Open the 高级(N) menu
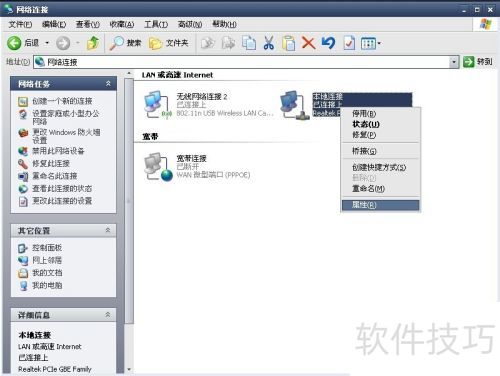The image size is (500, 376). pyautogui.click(x=190, y=24)
